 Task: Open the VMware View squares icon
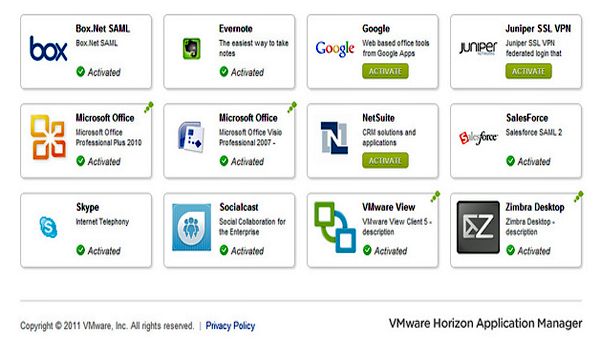pyautogui.click(x=335, y=227)
